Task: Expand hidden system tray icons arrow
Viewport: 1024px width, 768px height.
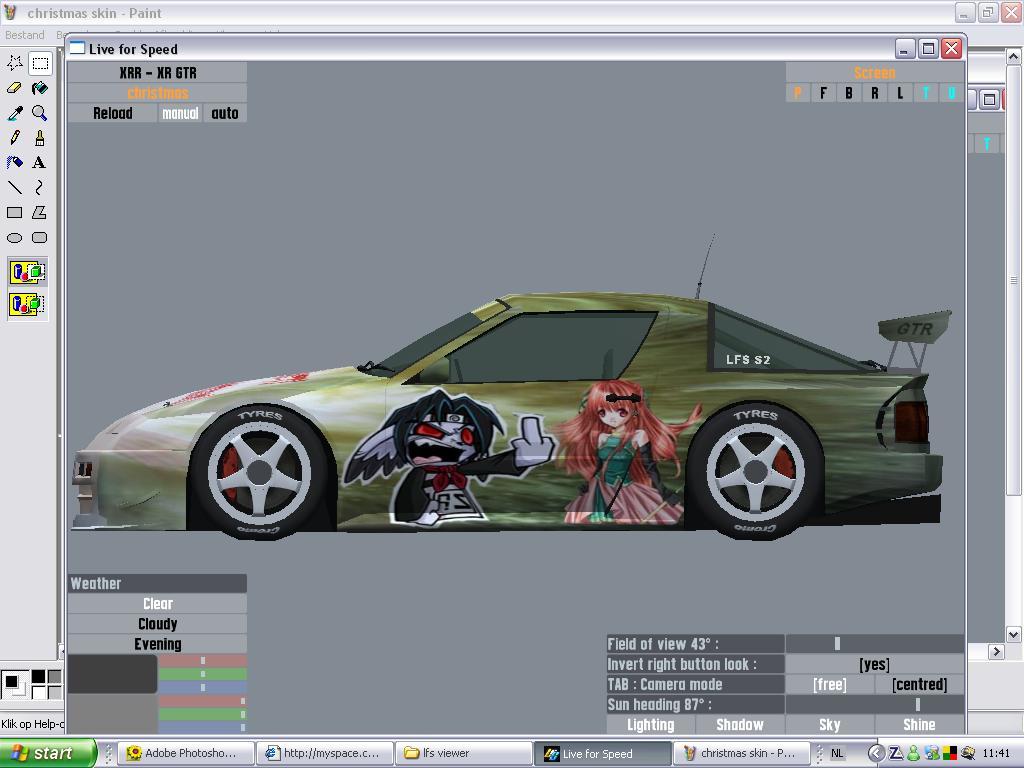Action: (x=875, y=753)
